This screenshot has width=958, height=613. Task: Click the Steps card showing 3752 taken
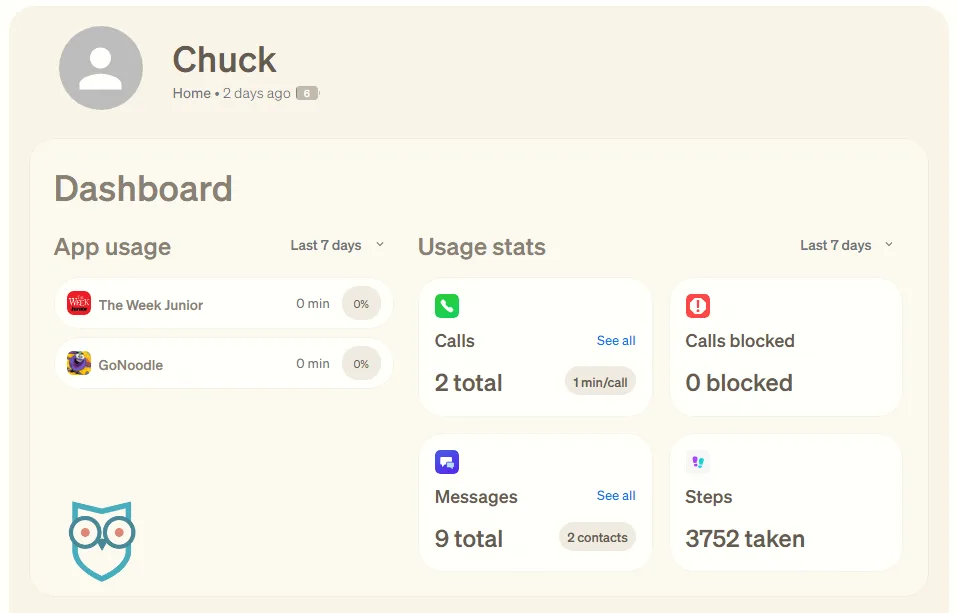[786, 503]
